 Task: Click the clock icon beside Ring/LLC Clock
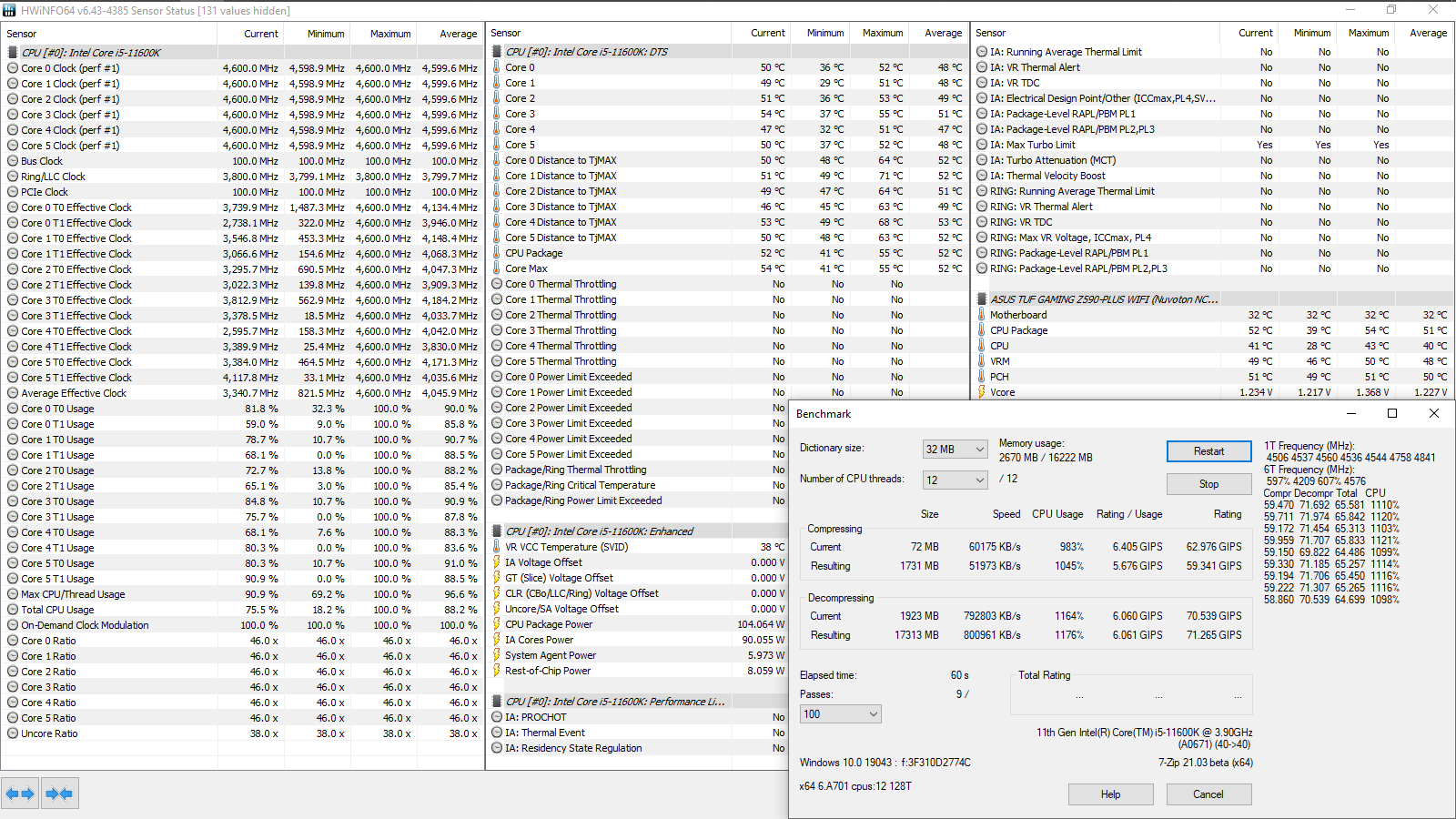(13, 177)
